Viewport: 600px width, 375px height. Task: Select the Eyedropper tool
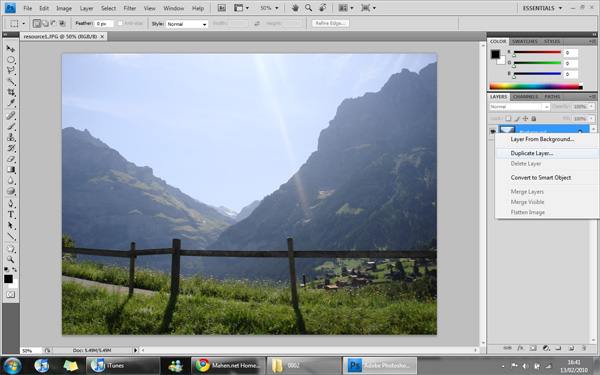[10, 103]
